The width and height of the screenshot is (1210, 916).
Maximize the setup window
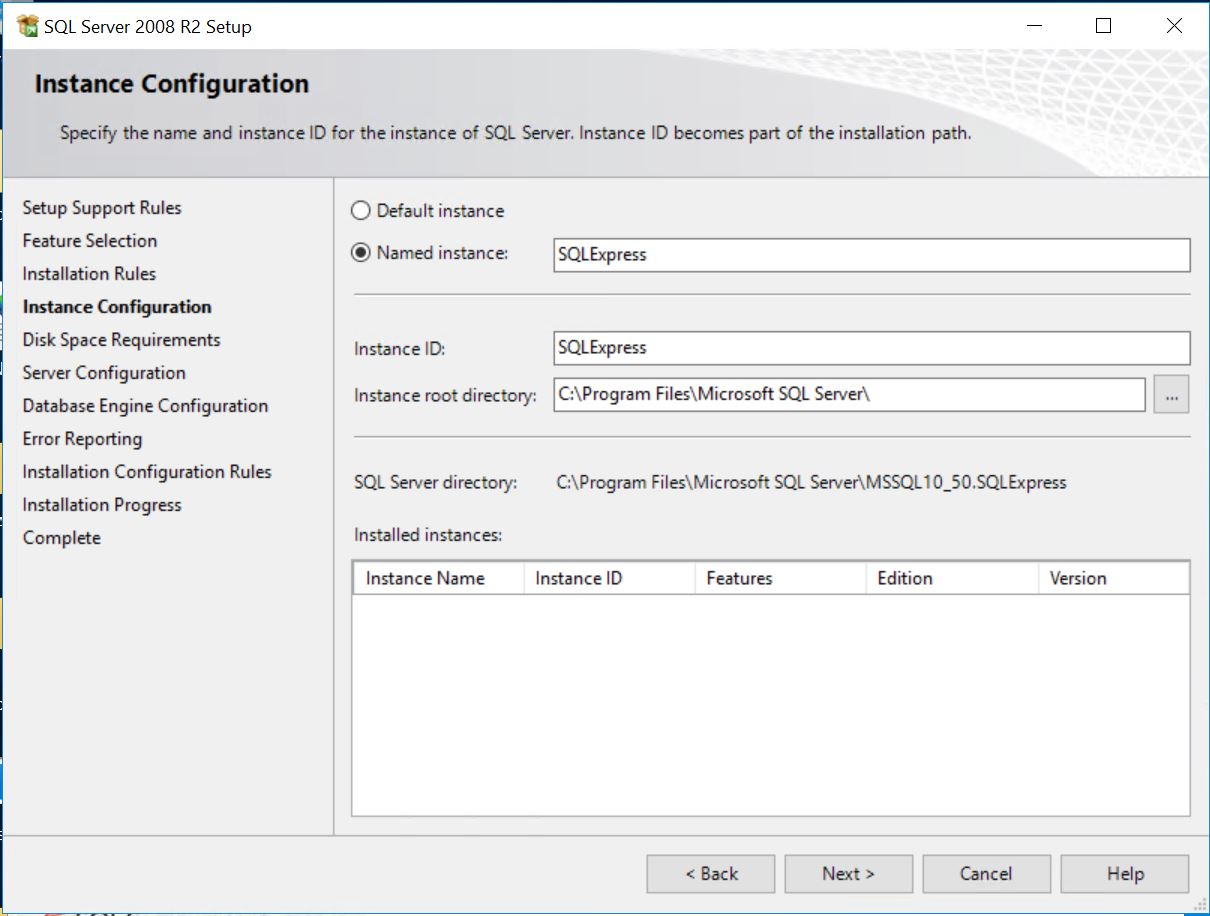(x=1104, y=27)
